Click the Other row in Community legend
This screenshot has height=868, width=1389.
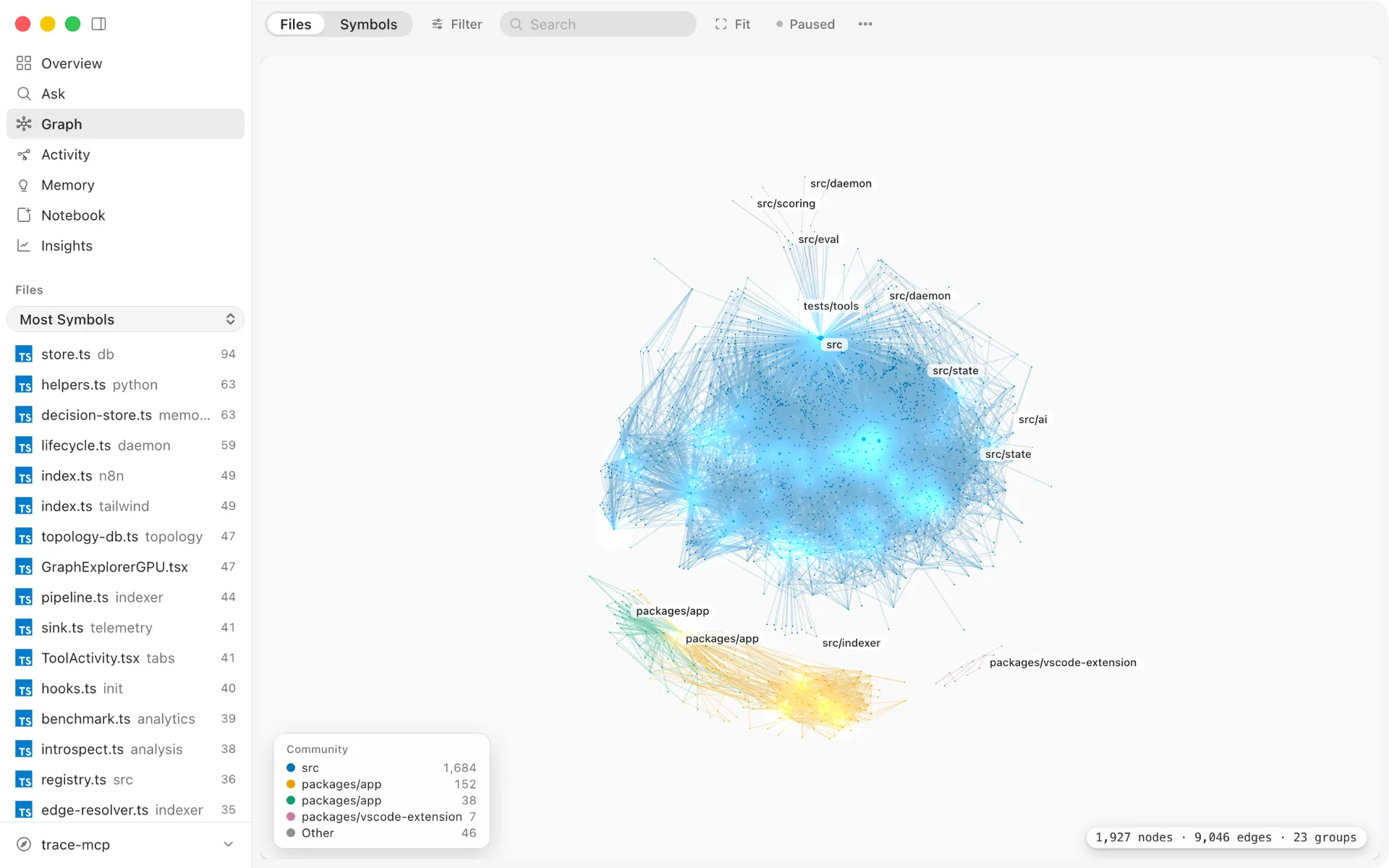click(381, 833)
